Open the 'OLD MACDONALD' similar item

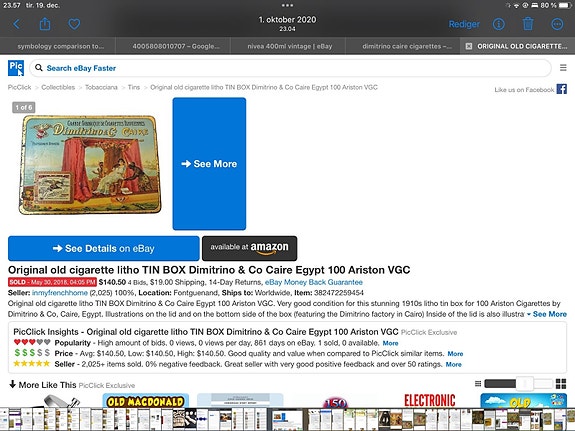pos(146,401)
